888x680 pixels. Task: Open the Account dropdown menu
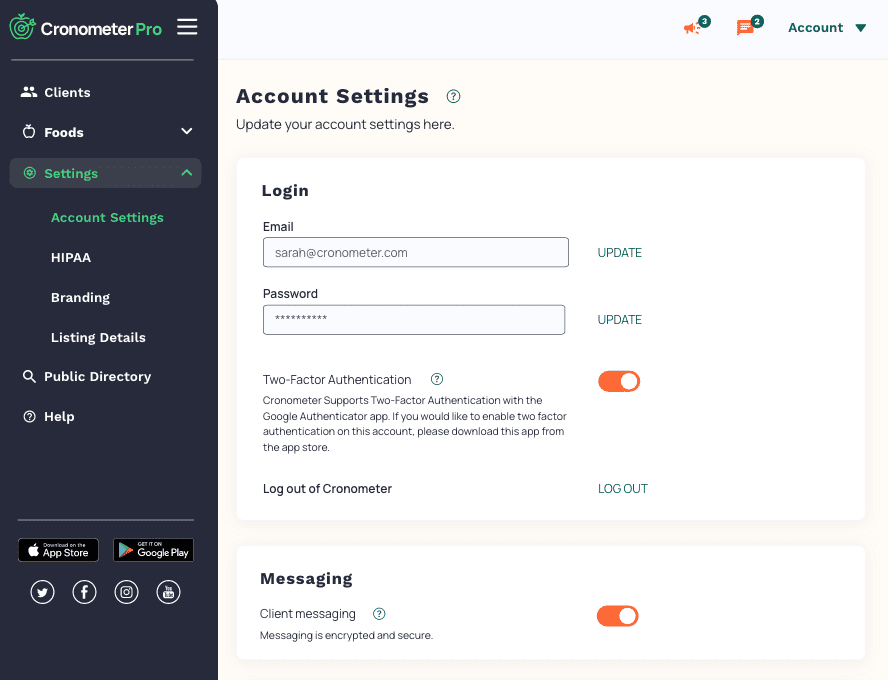pyautogui.click(x=827, y=28)
